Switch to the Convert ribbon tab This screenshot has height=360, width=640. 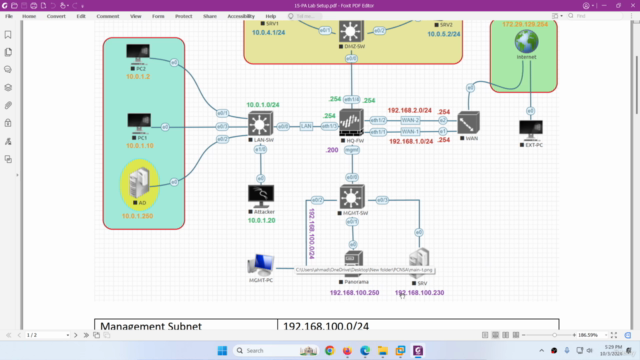[56, 16]
